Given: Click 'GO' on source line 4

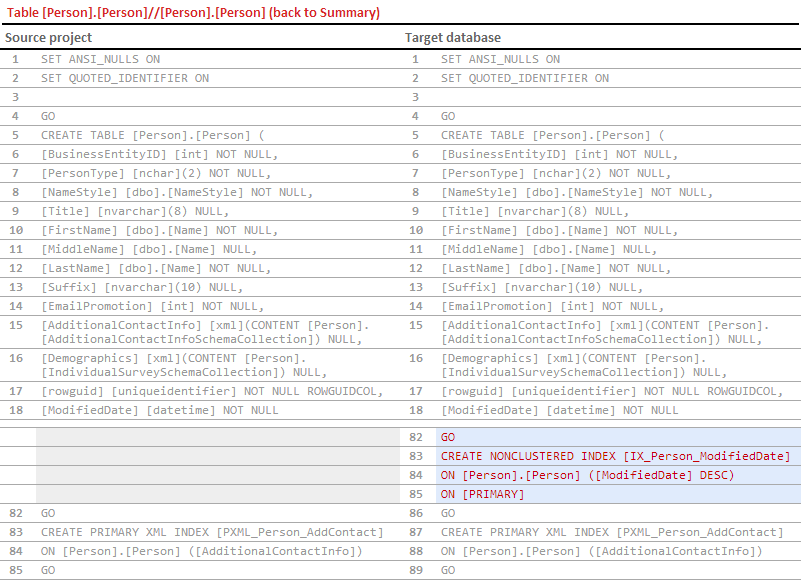Looking at the screenshot, I should tap(48, 116).
